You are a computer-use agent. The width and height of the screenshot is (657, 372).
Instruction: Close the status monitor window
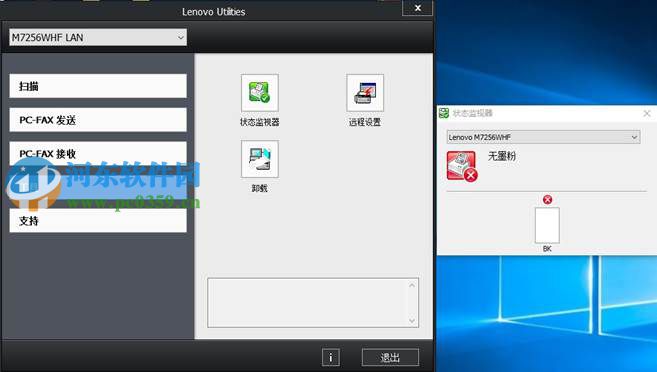click(x=647, y=113)
